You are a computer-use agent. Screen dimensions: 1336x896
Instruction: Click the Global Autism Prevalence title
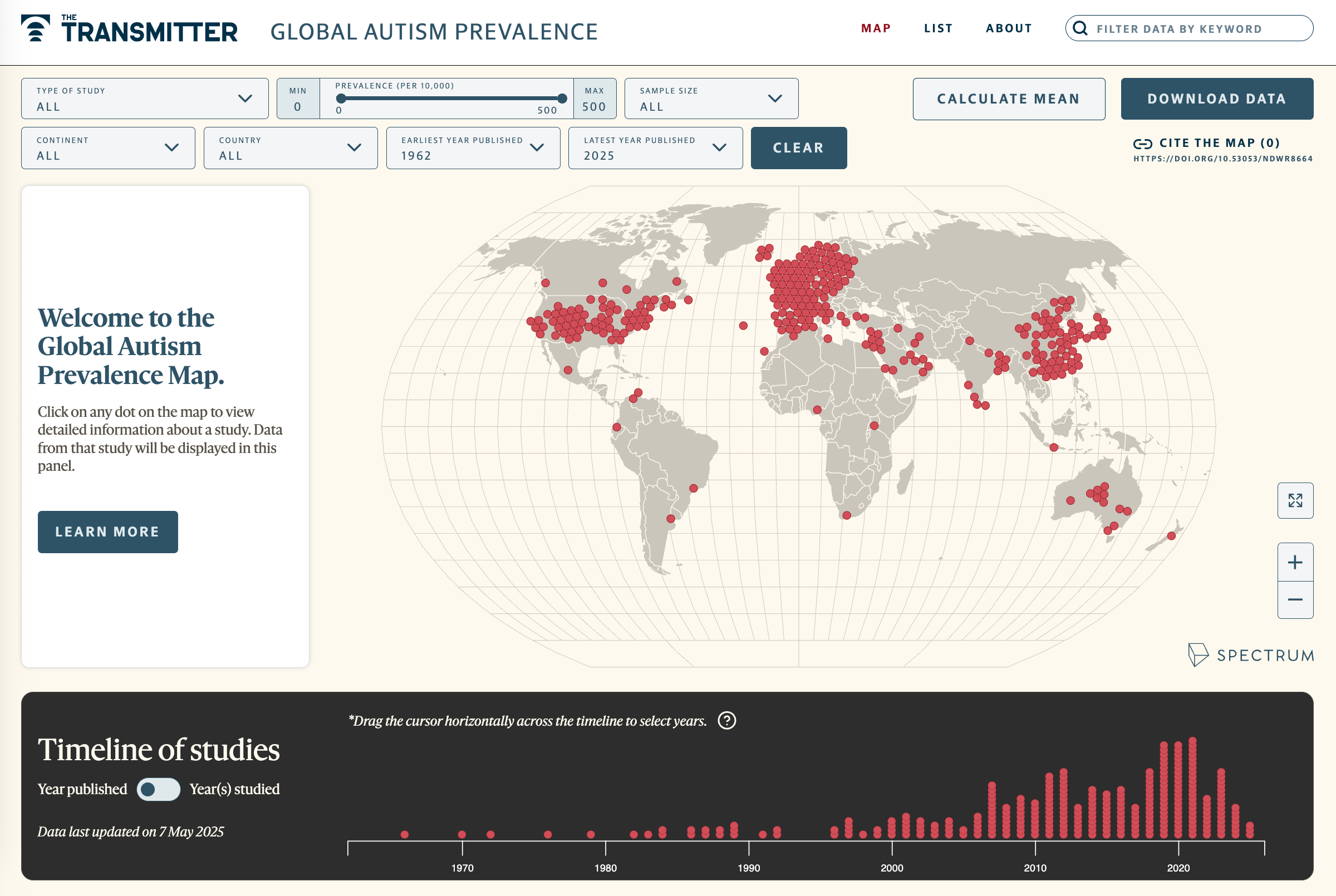(x=434, y=31)
